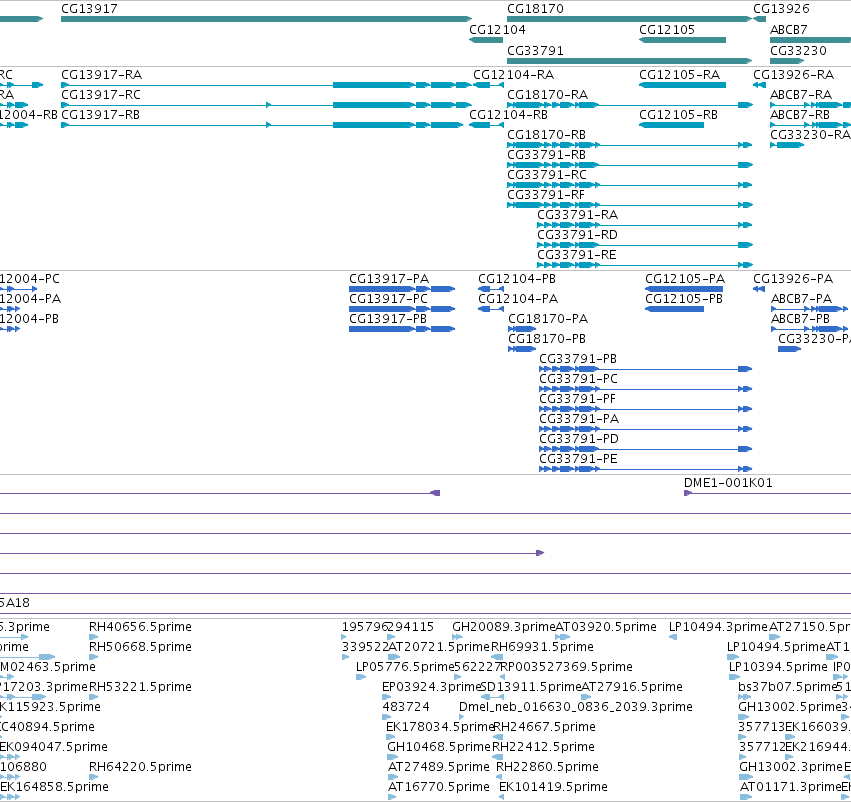Screen dimensions: 851x802
Task: Select the ABCB7-RA transcript label
Action: pyautogui.click(x=801, y=95)
